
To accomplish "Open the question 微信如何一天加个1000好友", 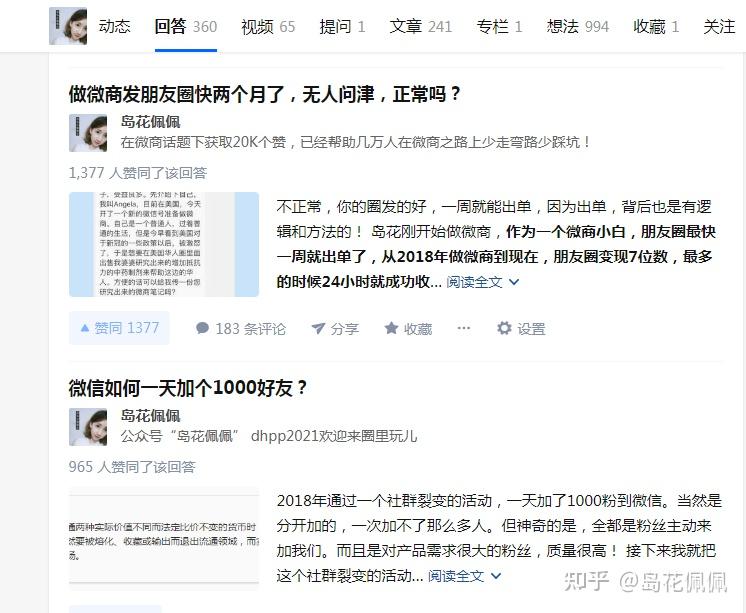I will coord(188,388).
